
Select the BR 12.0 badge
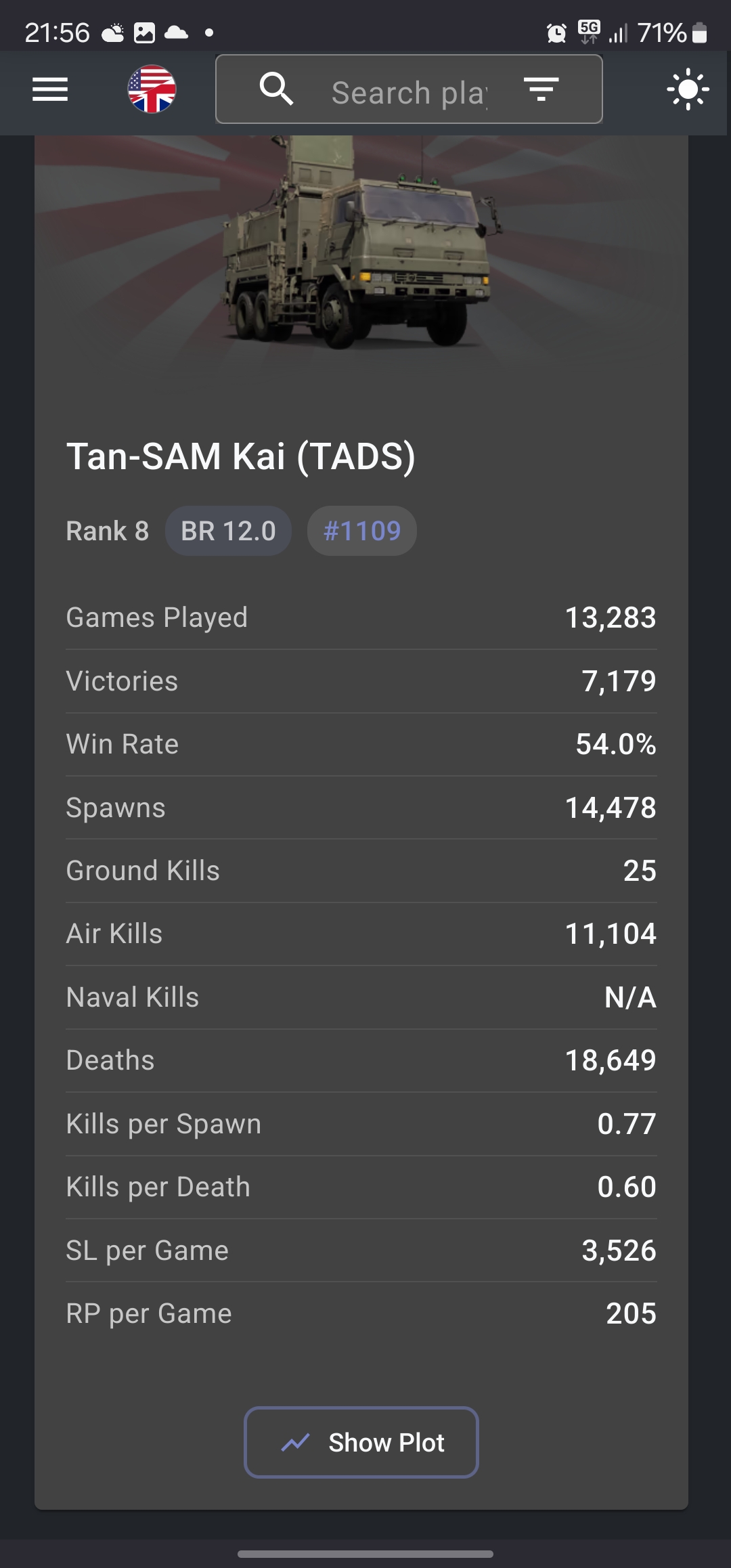pos(229,531)
